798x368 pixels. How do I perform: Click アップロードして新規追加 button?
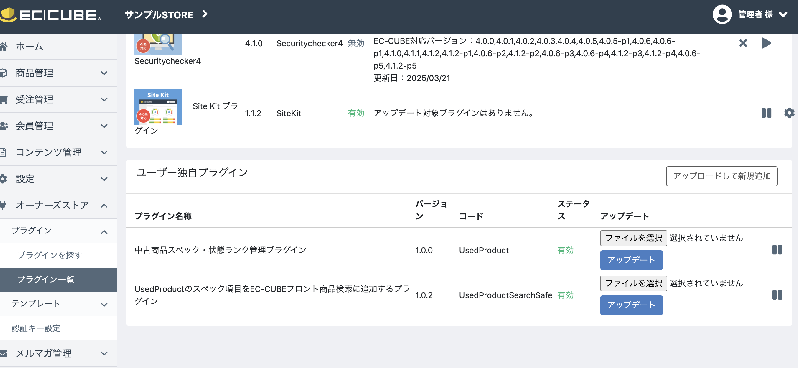722,177
